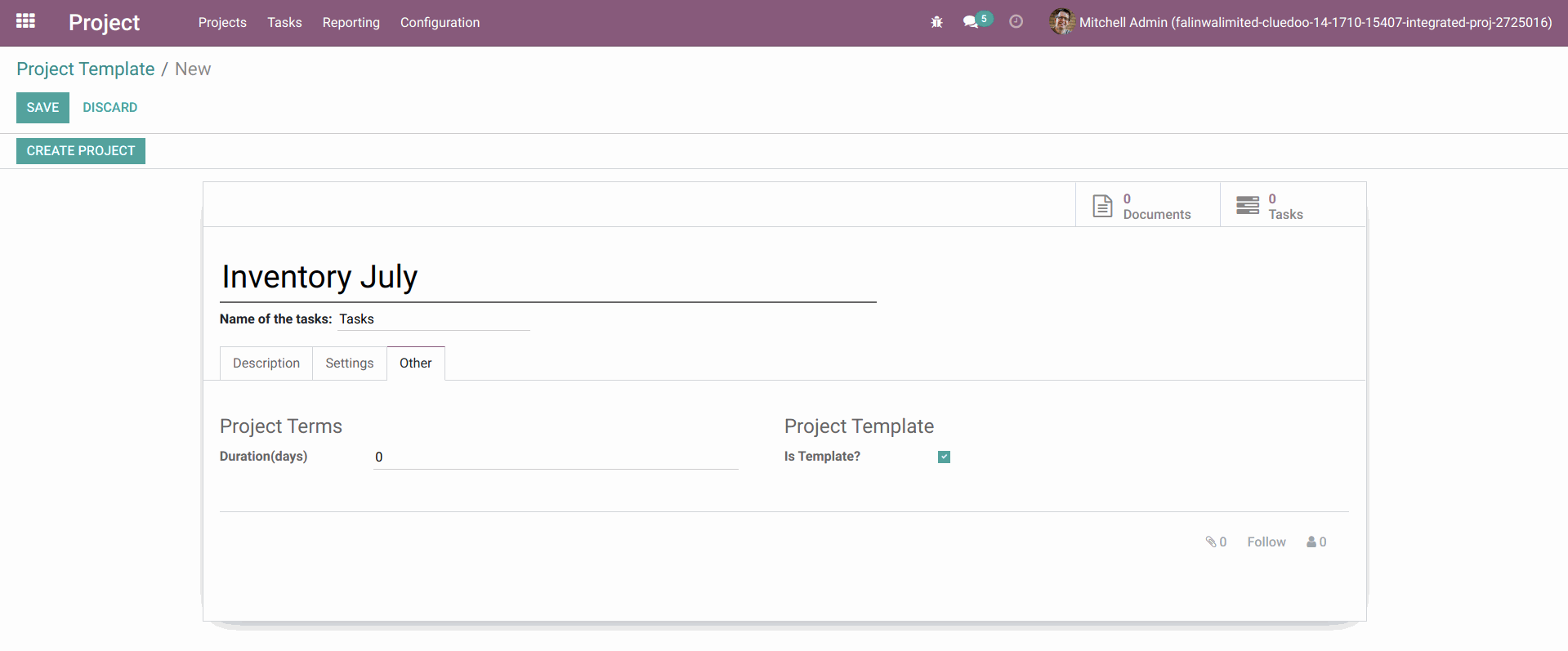Click the unread messages badge 5

click(984, 19)
